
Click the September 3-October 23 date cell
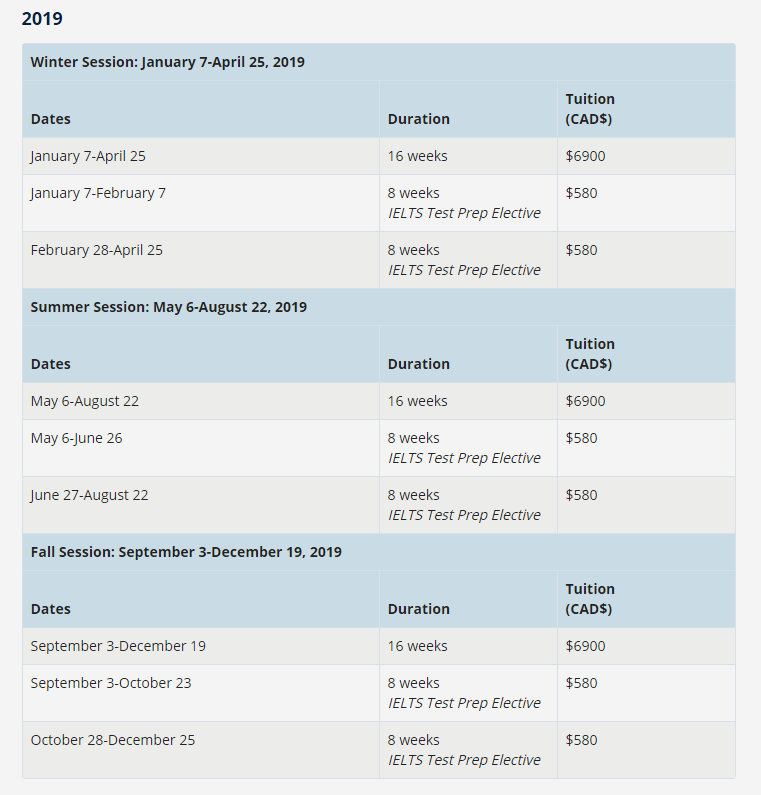[201, 693]
